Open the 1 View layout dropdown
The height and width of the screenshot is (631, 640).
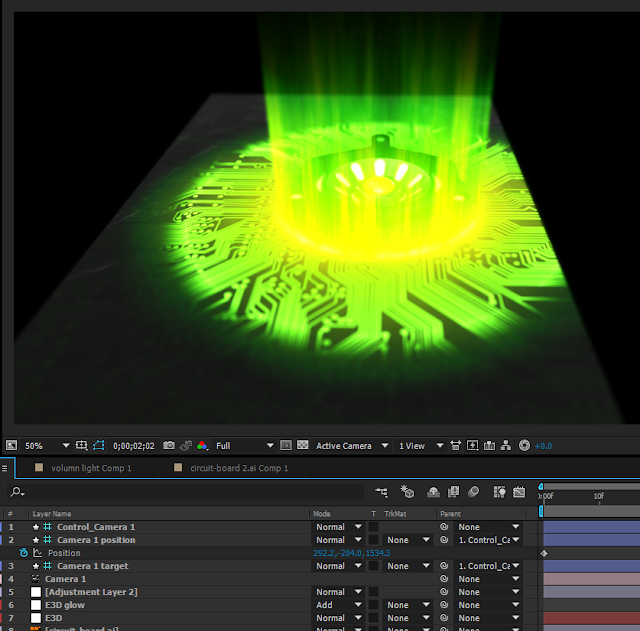421,446
